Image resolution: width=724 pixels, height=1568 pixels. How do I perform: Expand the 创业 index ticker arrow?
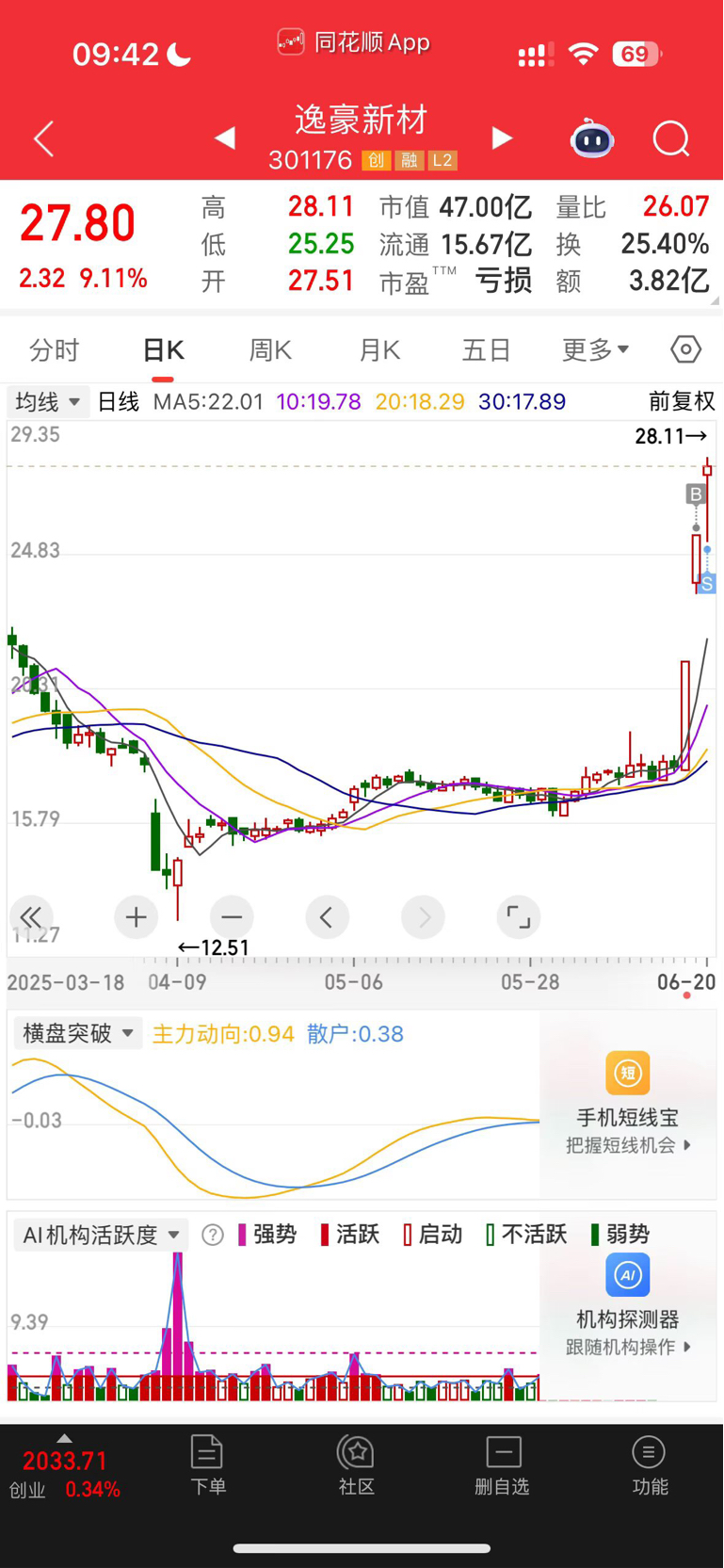click(64, 1438)
